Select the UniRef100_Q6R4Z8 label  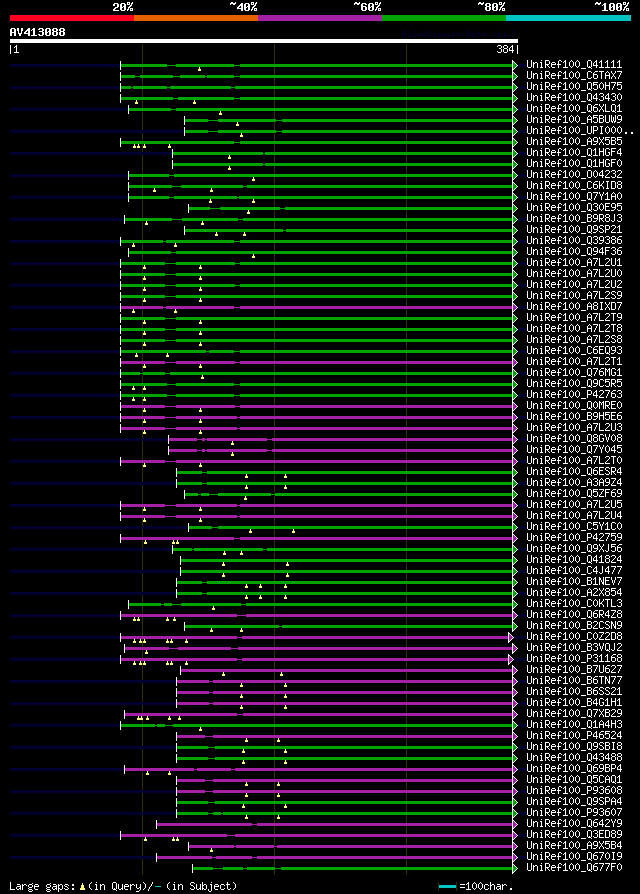pyautogui.click(x=574, y=615)
